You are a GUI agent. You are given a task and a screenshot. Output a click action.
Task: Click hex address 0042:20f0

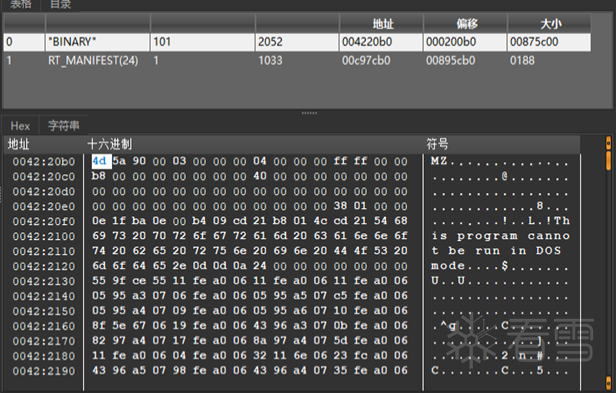[x=44, y=221]
